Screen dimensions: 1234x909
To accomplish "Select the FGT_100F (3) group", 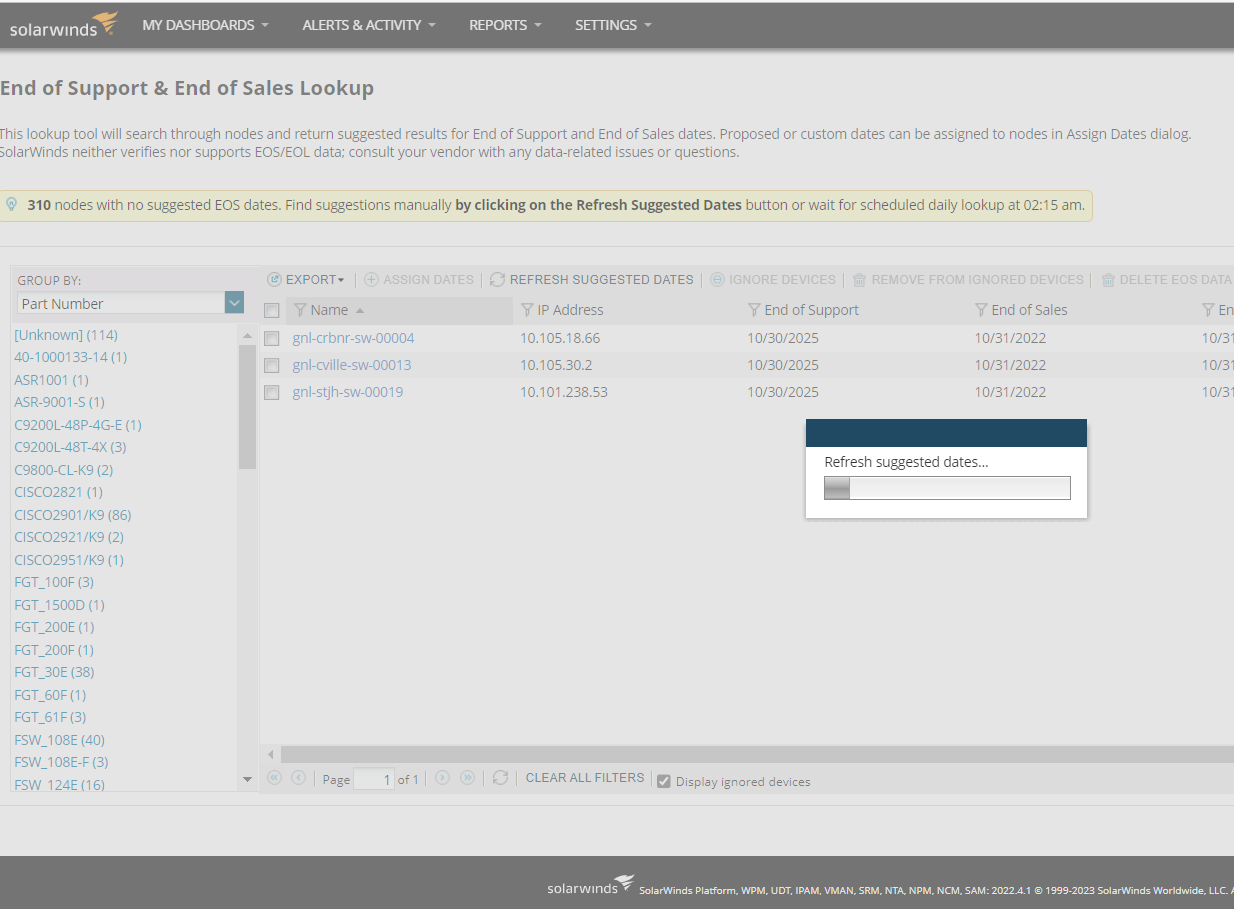I will 54,582.
